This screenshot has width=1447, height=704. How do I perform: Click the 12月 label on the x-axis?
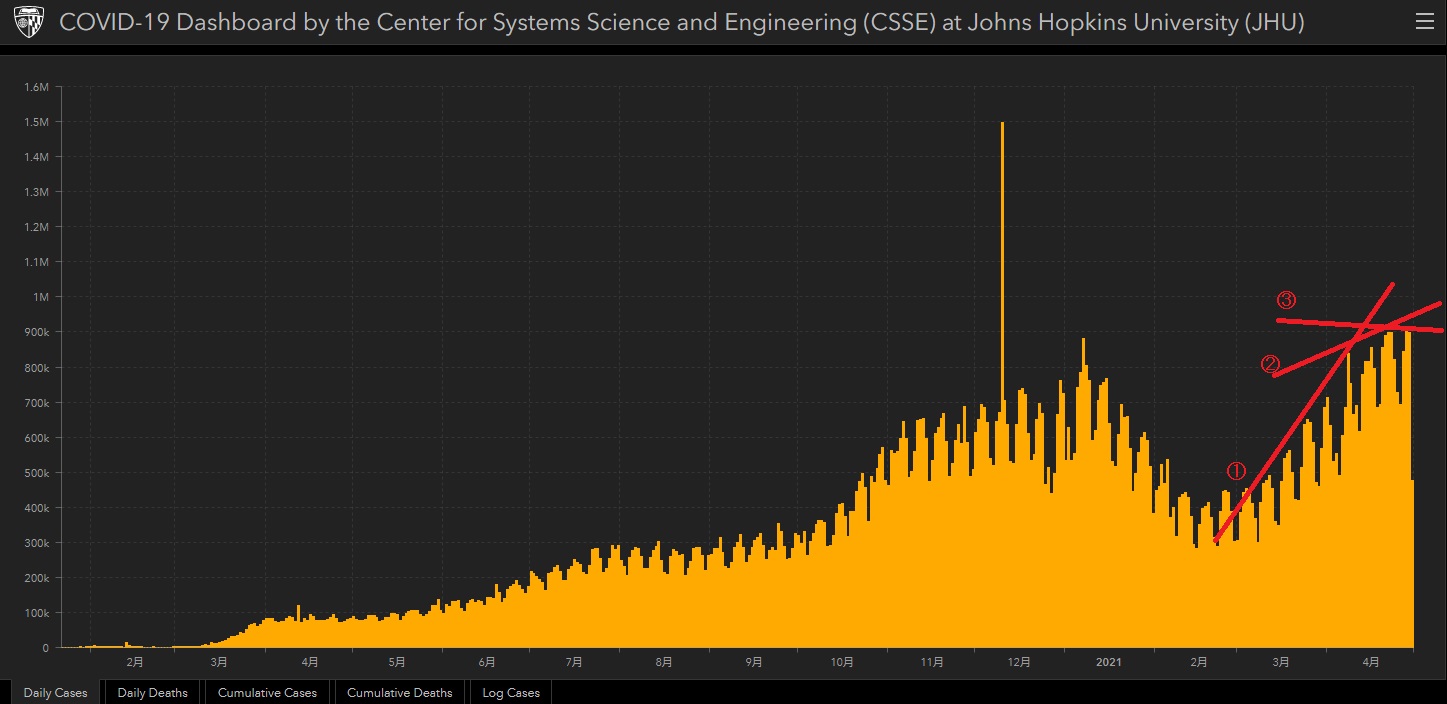coord(1020,662)
